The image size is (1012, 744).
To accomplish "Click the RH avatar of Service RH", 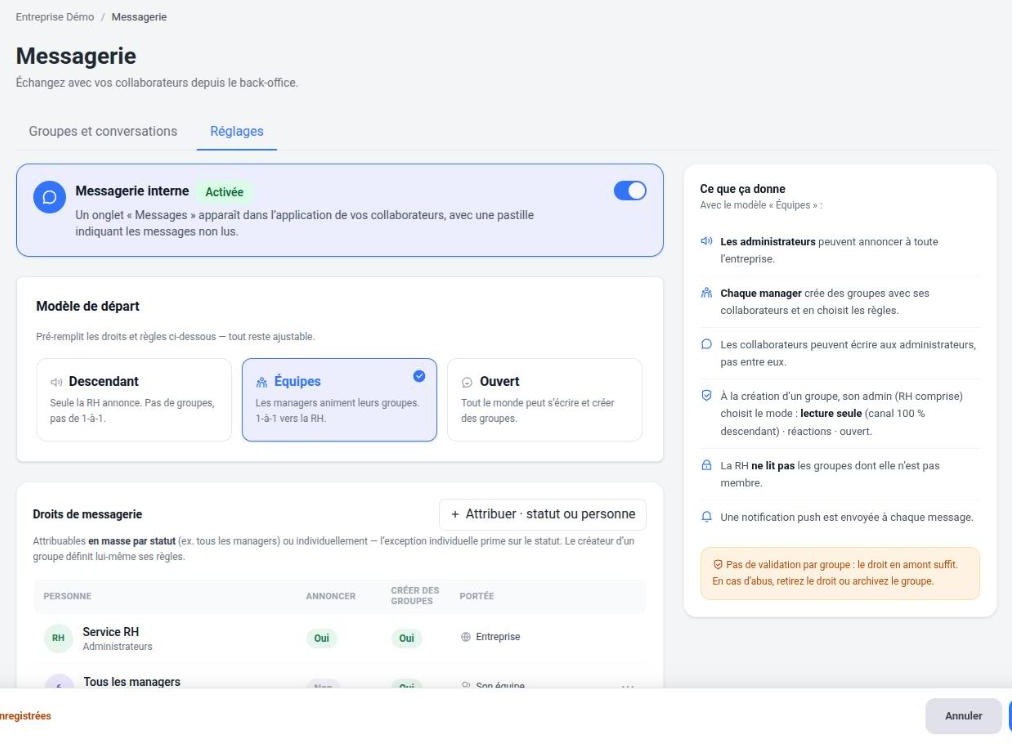I will pos(58,638).
